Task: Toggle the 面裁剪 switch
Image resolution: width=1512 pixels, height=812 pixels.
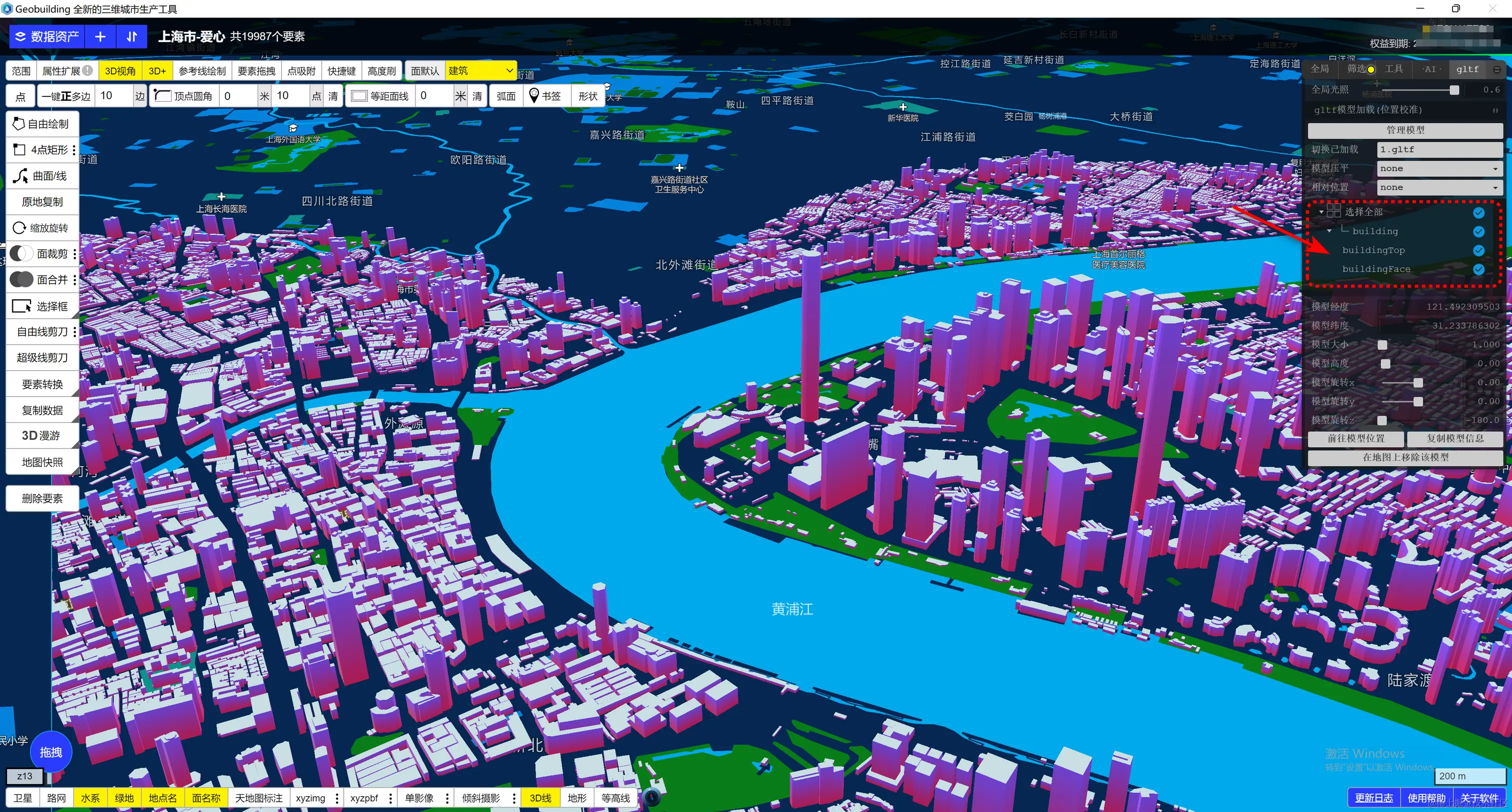Action: 21,253
